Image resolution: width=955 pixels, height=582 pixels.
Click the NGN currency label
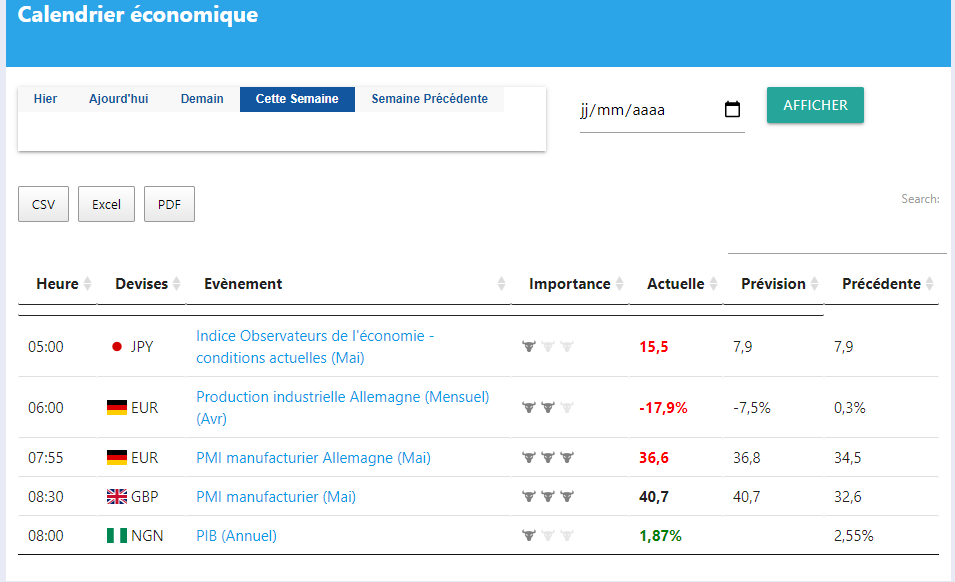point(147,535)
